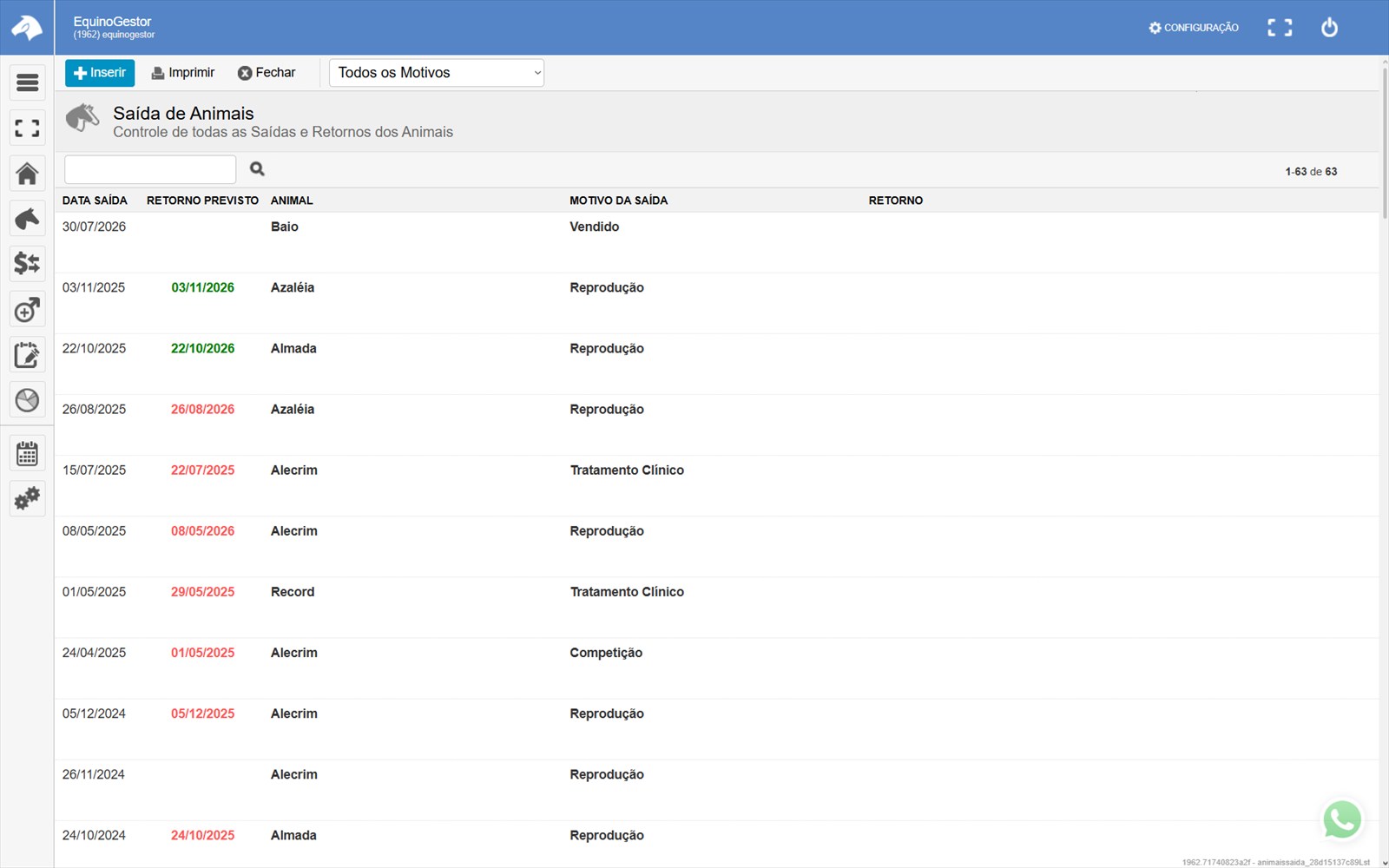
Task: Click the ANIMAL column header
Action: click(292, 201)
